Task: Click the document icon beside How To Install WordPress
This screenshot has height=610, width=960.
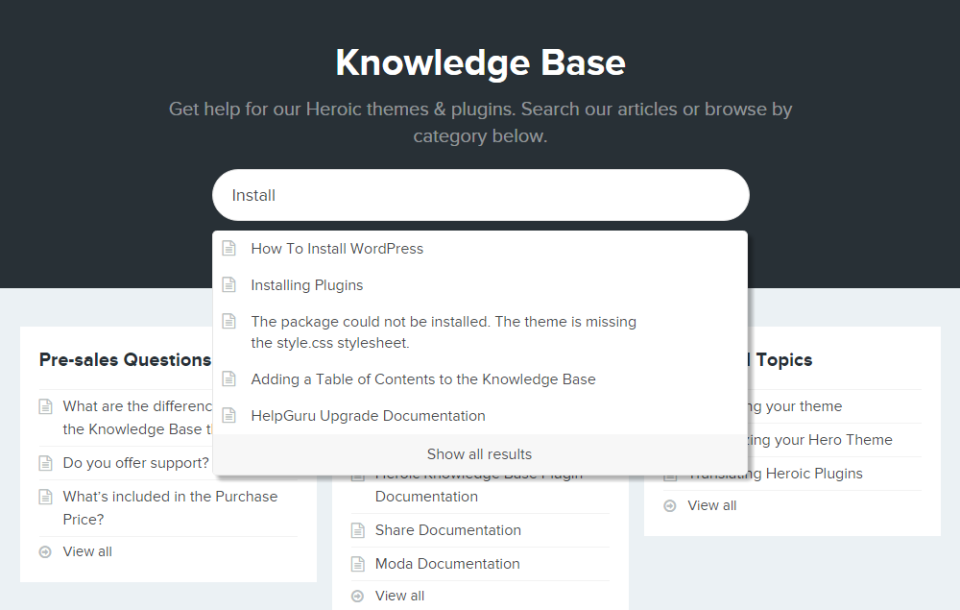Action: (232, 248)
